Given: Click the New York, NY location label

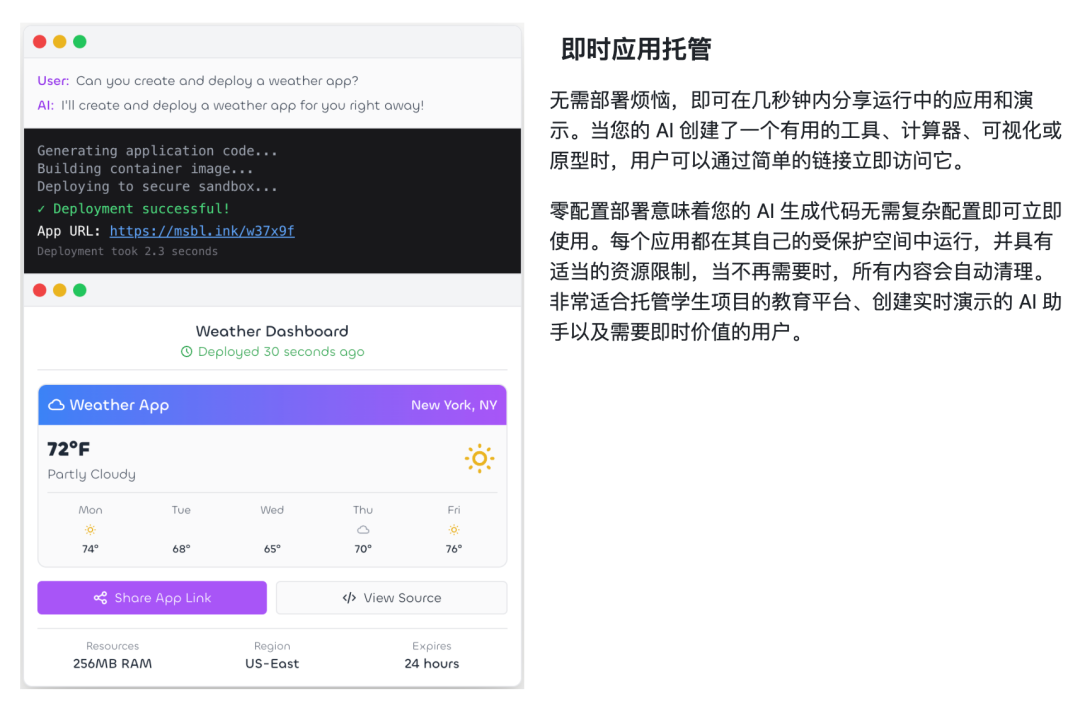Looking at the screenshot, I should 454,405.
